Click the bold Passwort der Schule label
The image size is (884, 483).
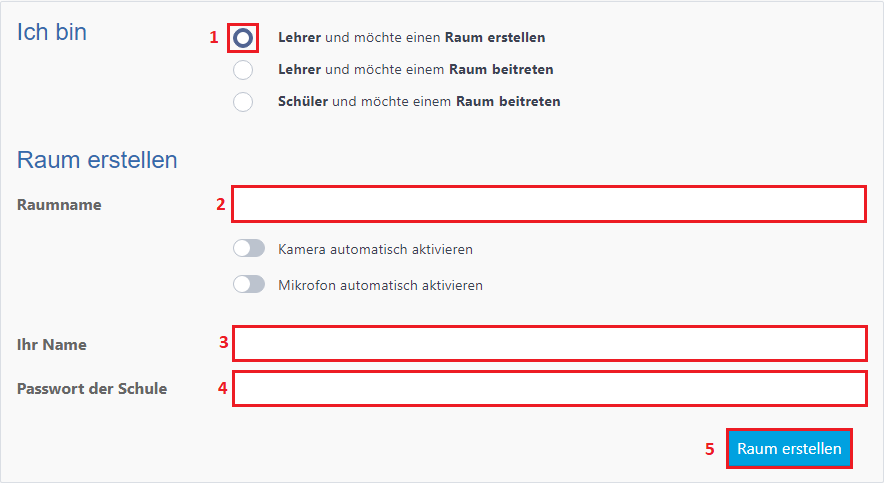tap(92, 389)
